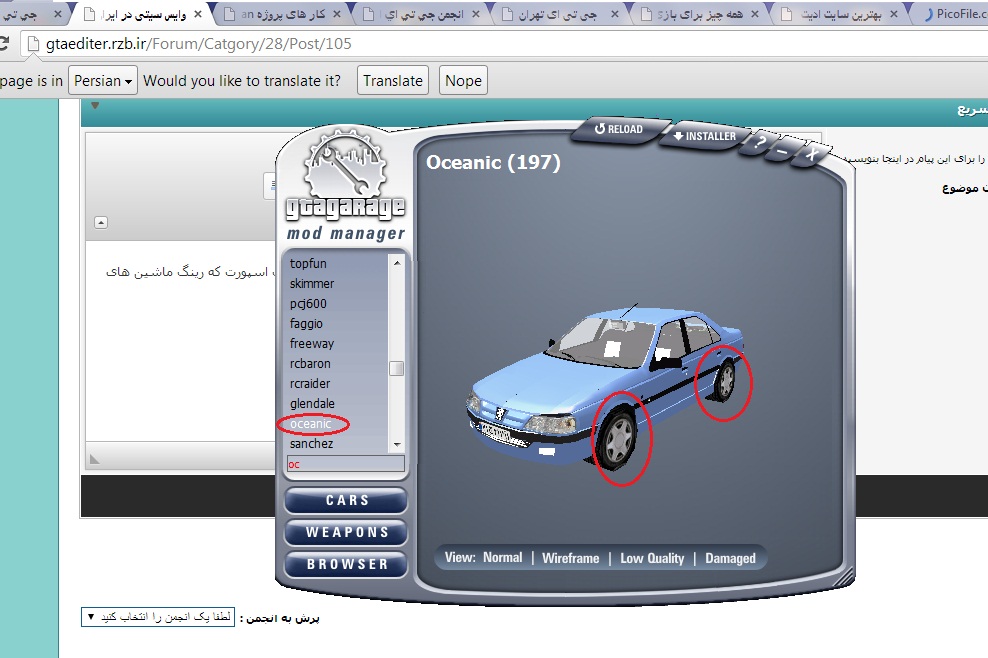Switch to the 'جی تی ای تهران' tab
The width and height of the screenshot is (988, 658).
click(557, 14)
